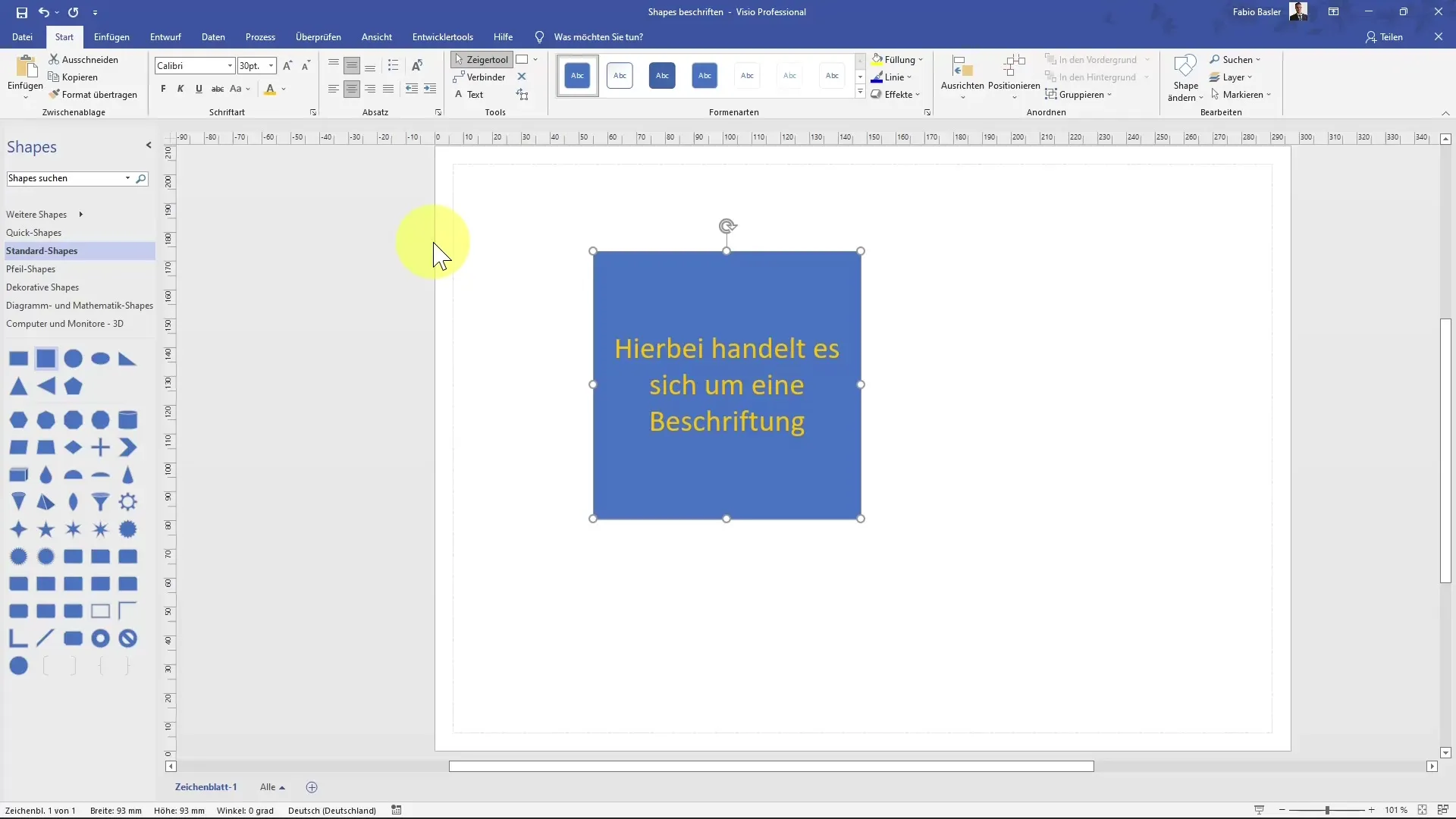Undo the last action

coord(43,12)
